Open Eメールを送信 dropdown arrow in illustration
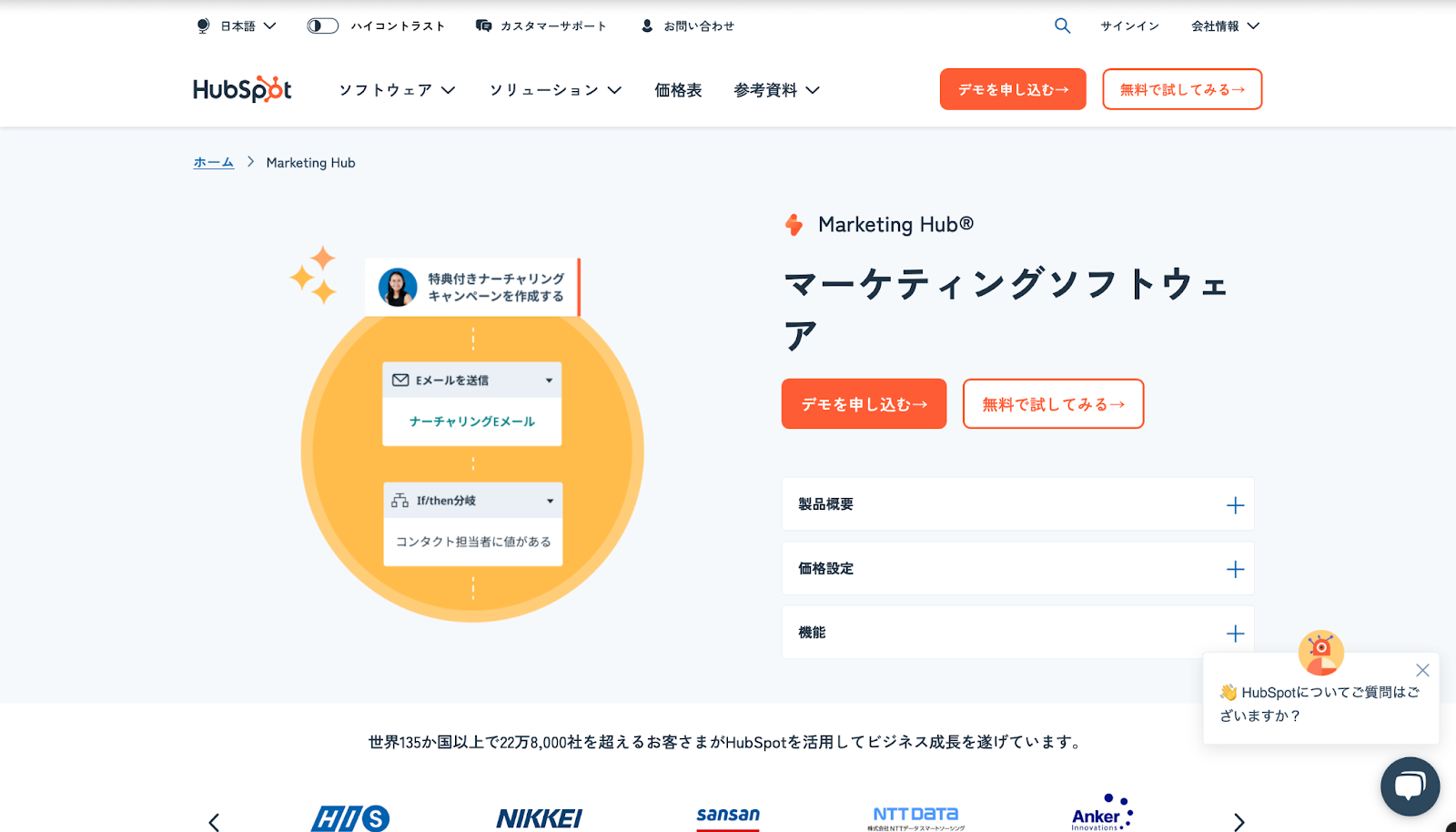1456x832 pixels. (549, 380)
